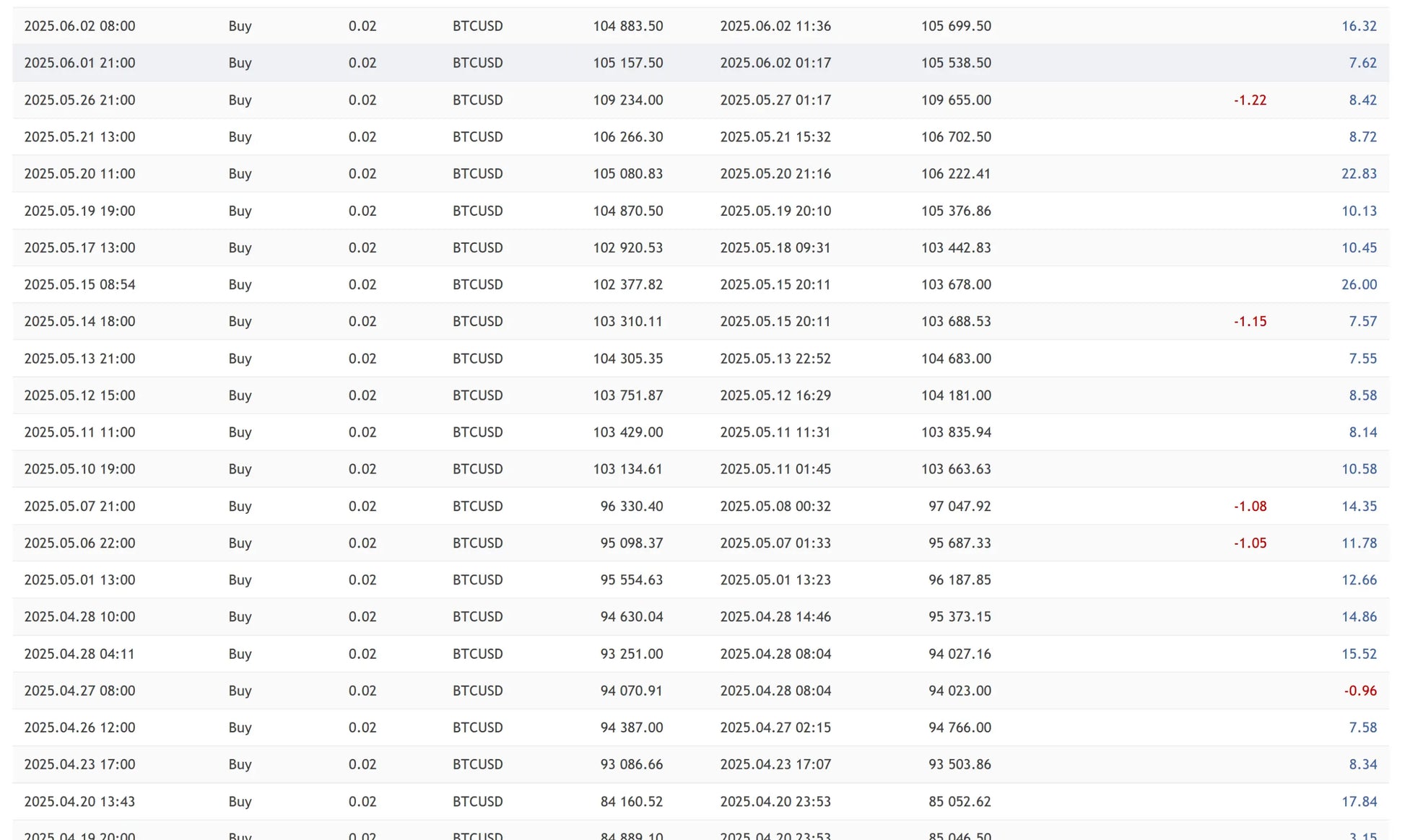Click profit value 7.55
This screenshot has width=1405, height=840.
pos(1362,359)
